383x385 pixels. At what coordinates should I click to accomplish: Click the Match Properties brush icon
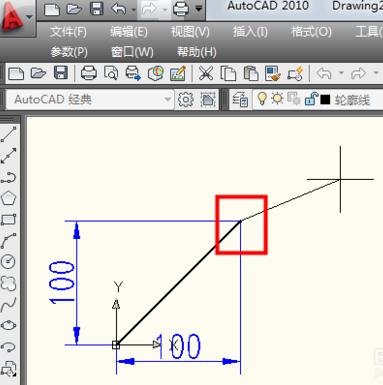click(273, 73)
